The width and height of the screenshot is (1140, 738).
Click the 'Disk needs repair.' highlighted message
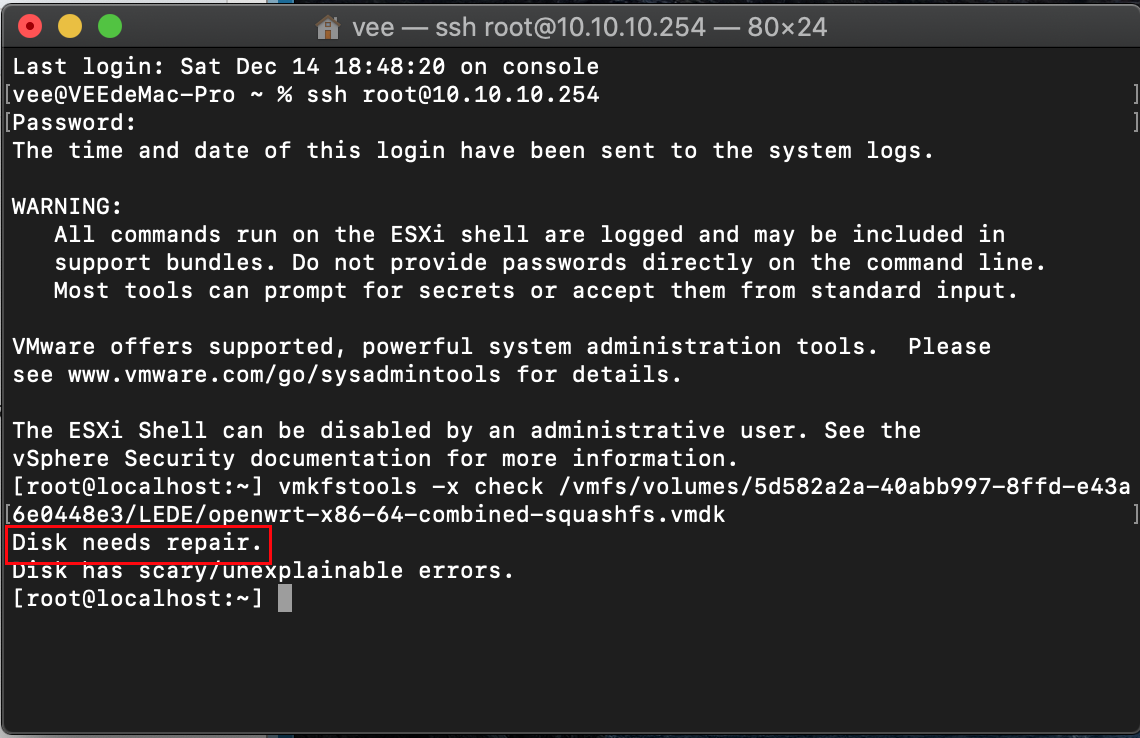[x=137, y=543]
